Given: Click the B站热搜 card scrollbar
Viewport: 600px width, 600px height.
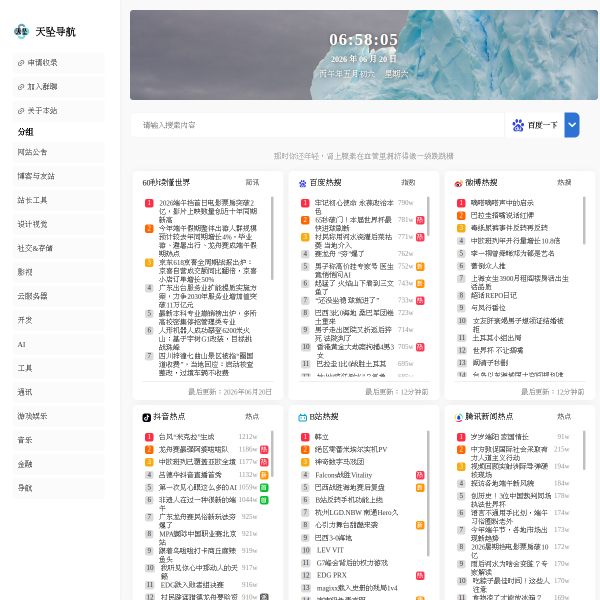Looking at the screenshot, I should point(428,494).
